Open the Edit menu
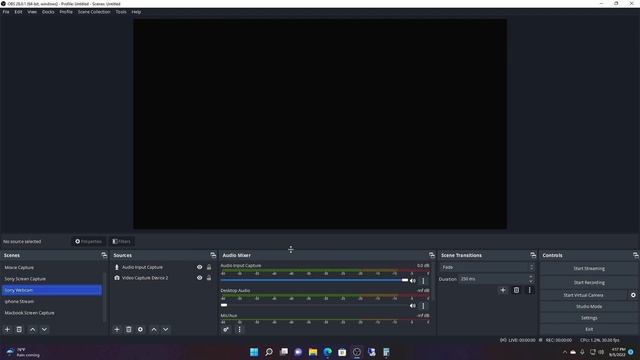 pyautogui.click(x=18, y=12)
